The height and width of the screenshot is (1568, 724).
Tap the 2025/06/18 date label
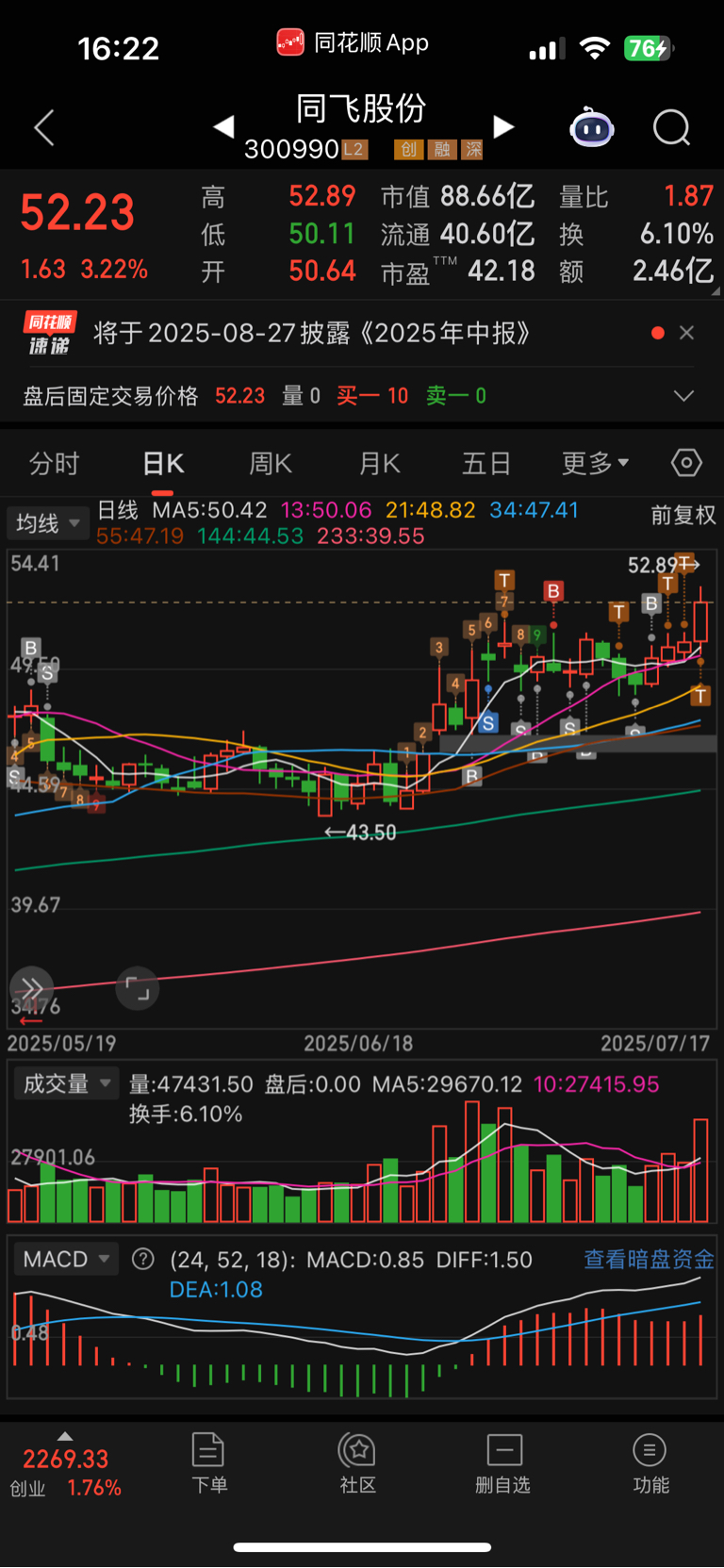click(x=358, y=1043)
